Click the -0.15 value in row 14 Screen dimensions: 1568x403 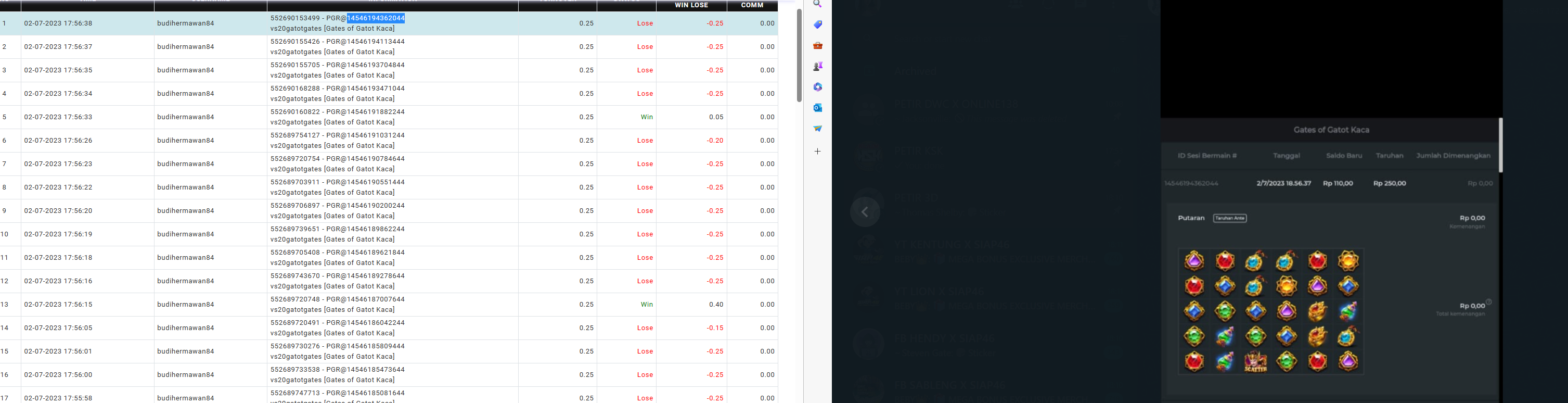point(714,328)
